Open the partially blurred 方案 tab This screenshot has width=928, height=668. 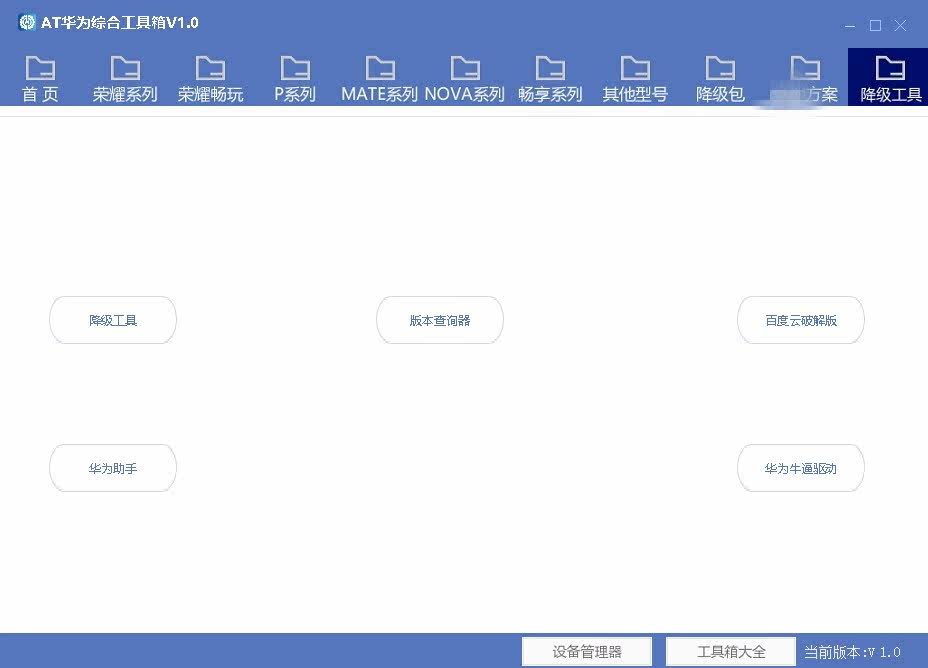pos(805,78)
